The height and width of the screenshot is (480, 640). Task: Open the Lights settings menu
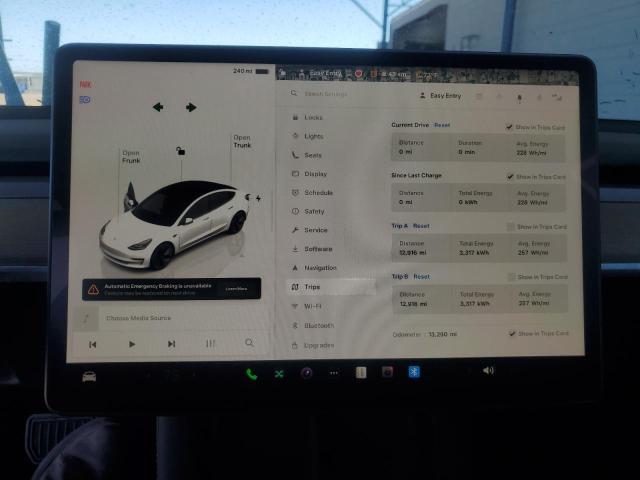[313, 136]
